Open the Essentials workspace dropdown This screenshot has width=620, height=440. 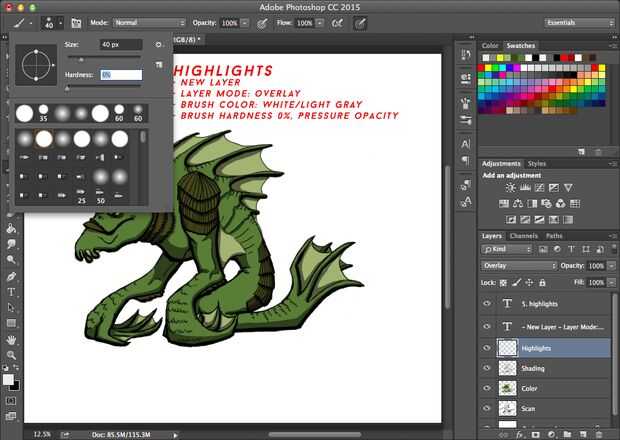pyautogui.click(x=579, y=22)
